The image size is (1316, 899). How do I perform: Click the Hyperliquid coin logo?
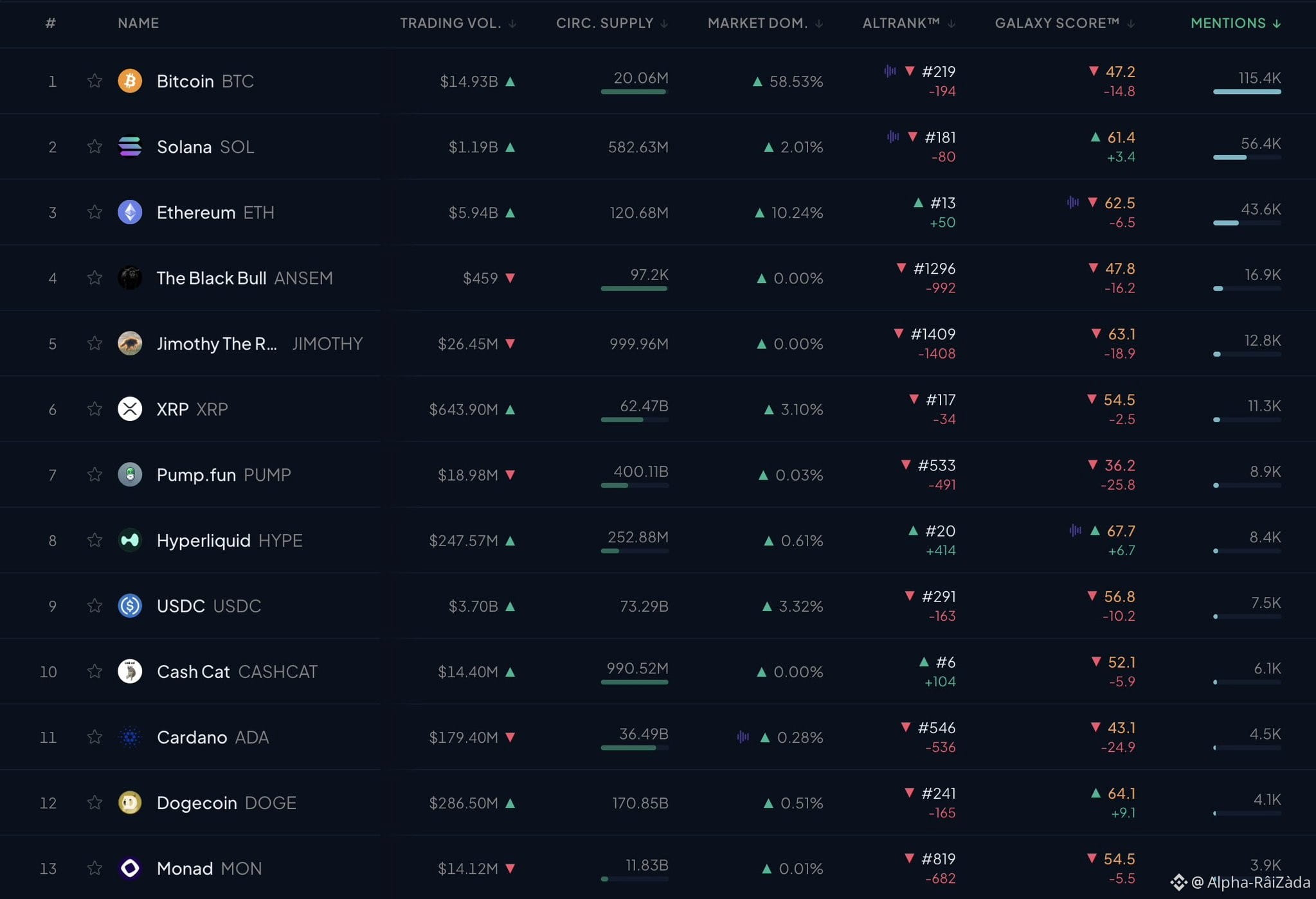tap(130, 540)
